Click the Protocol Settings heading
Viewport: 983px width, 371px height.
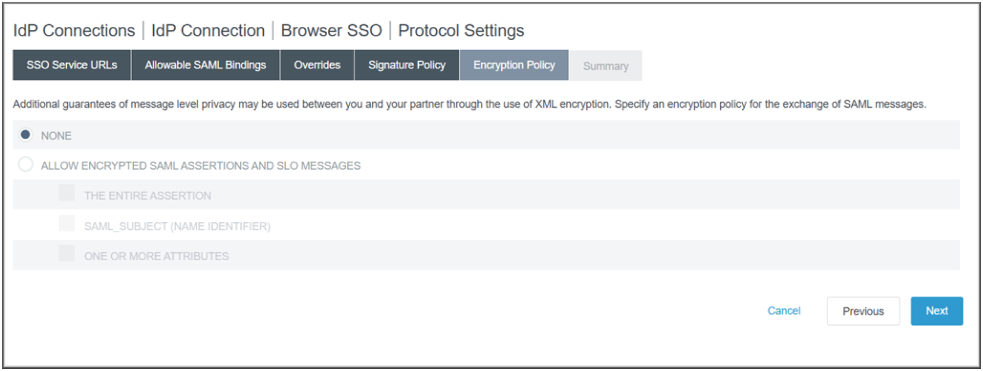click(461, 31)
